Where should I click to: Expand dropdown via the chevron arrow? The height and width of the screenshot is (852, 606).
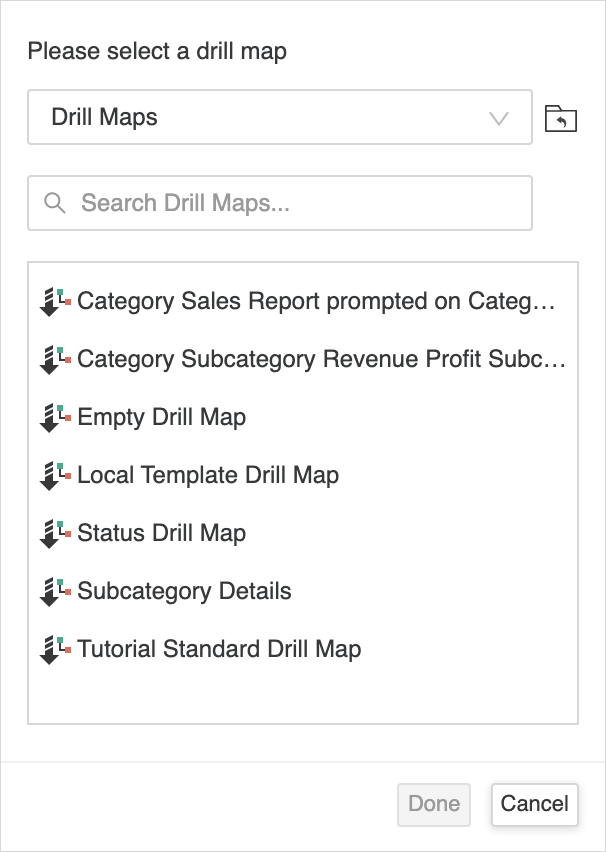coord(499,119)
